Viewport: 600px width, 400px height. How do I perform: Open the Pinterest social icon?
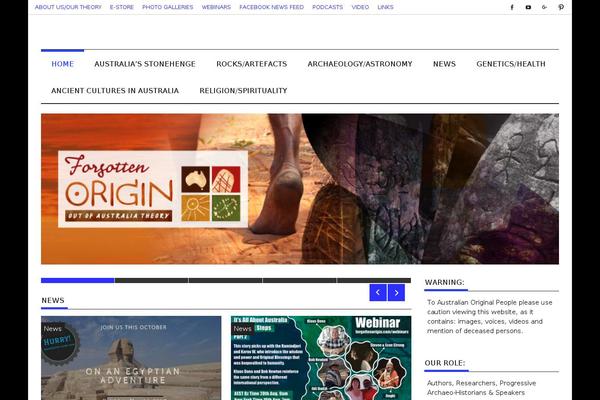[x=561, y=7]
